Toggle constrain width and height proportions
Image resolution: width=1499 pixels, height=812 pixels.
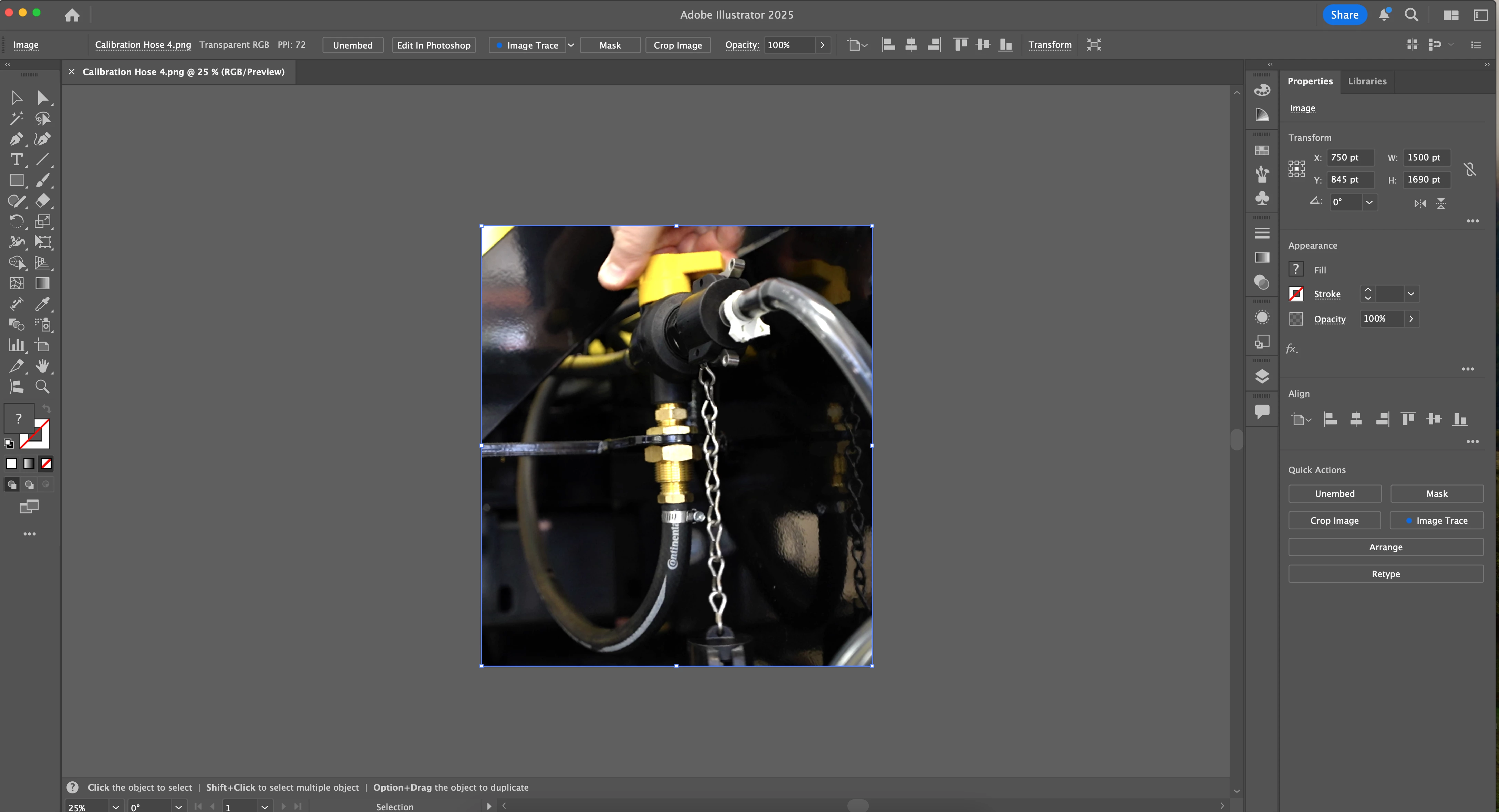1469,169
